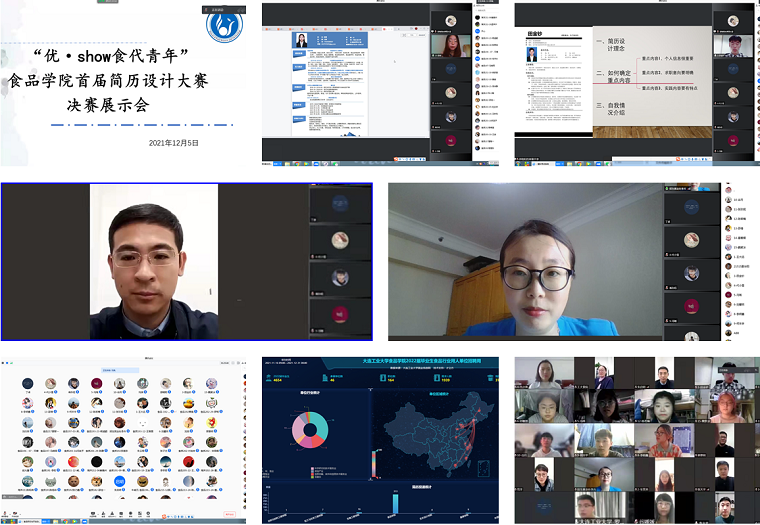Click the donut chart on the recruitment dashboard
This screenshot has width=760, height=525.
click(x=310, y=430)
